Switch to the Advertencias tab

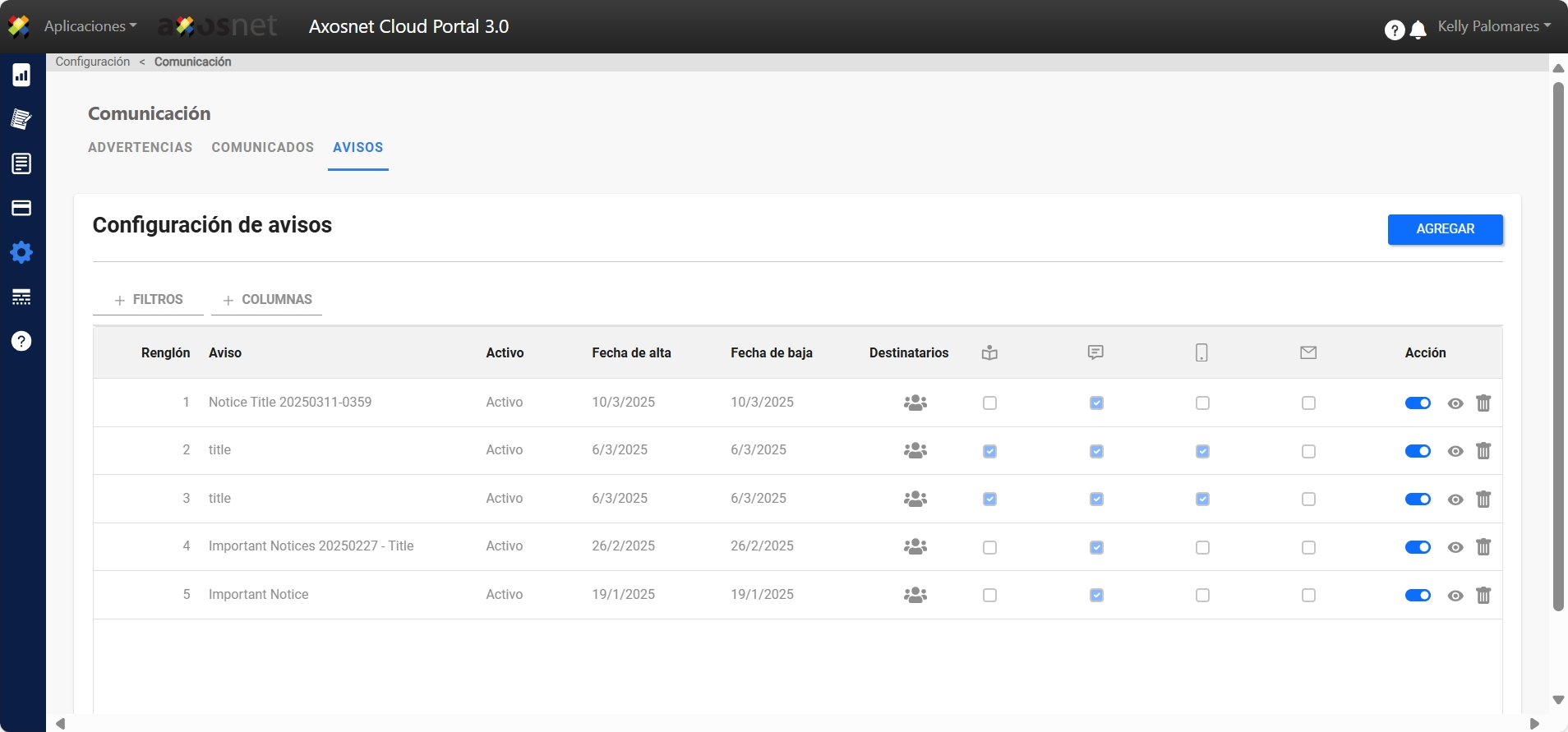click(140, 148)
